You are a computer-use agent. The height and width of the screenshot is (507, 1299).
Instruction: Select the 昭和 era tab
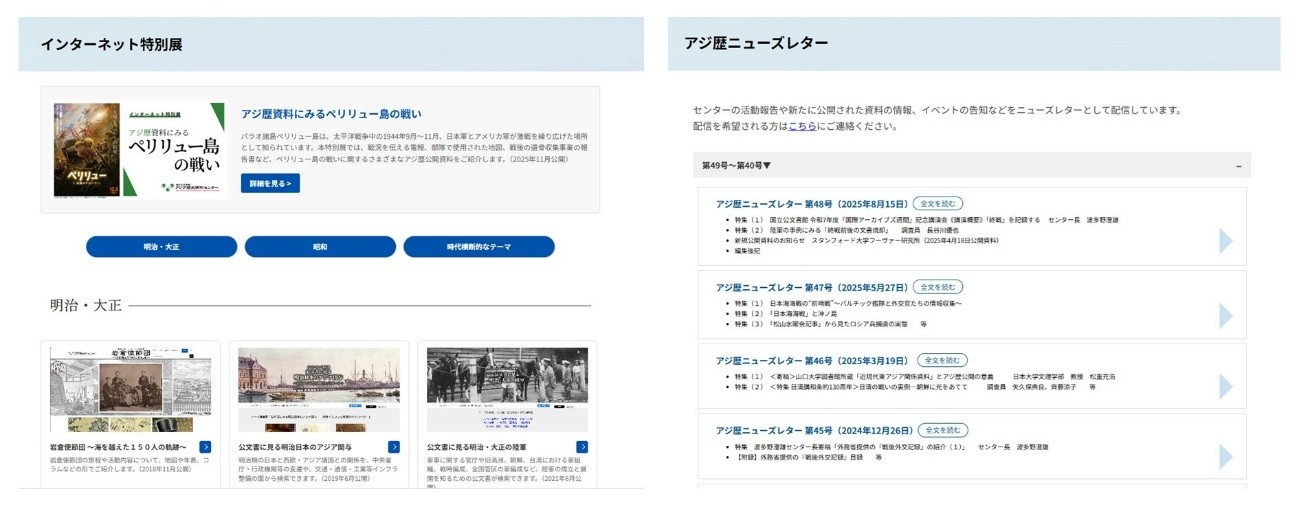(x=320, y=247)
